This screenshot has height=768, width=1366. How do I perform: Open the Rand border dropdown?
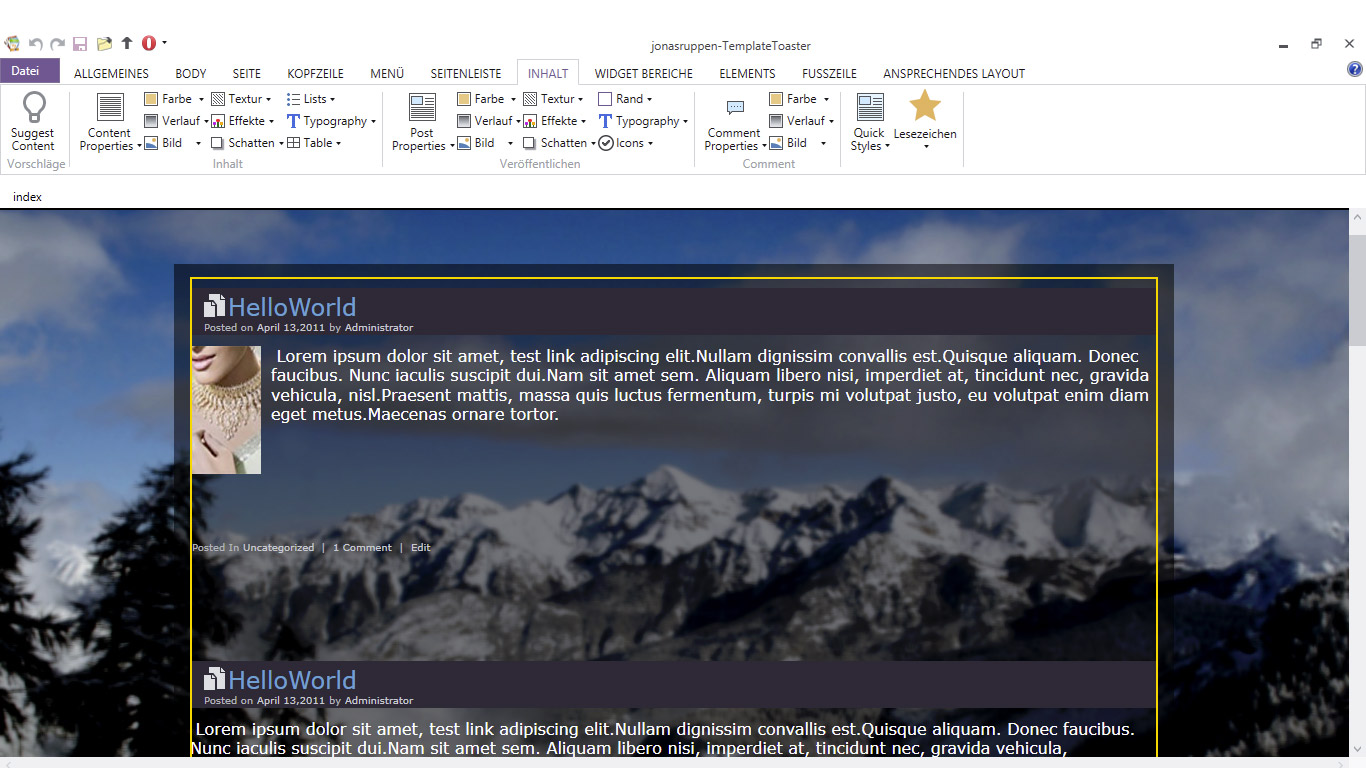click(x=625, y=99)
